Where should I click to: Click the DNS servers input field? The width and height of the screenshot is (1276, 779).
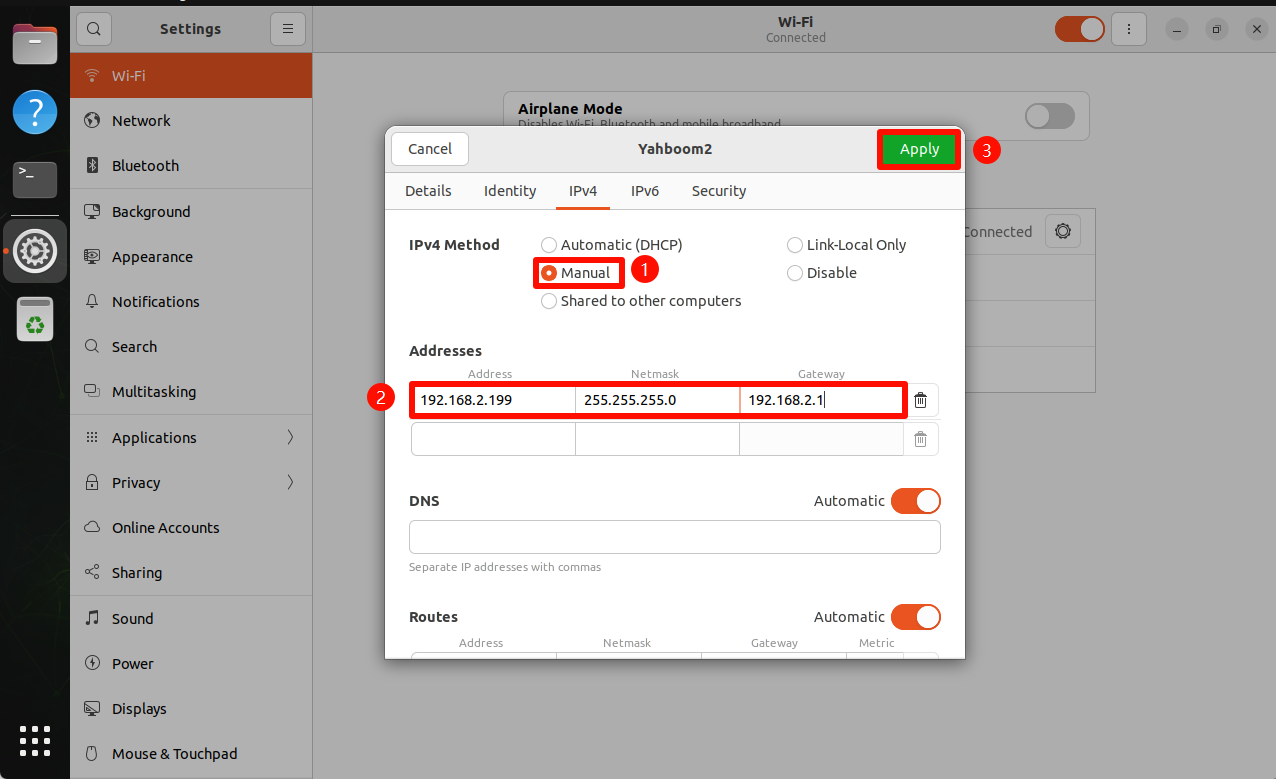(675, 537)
